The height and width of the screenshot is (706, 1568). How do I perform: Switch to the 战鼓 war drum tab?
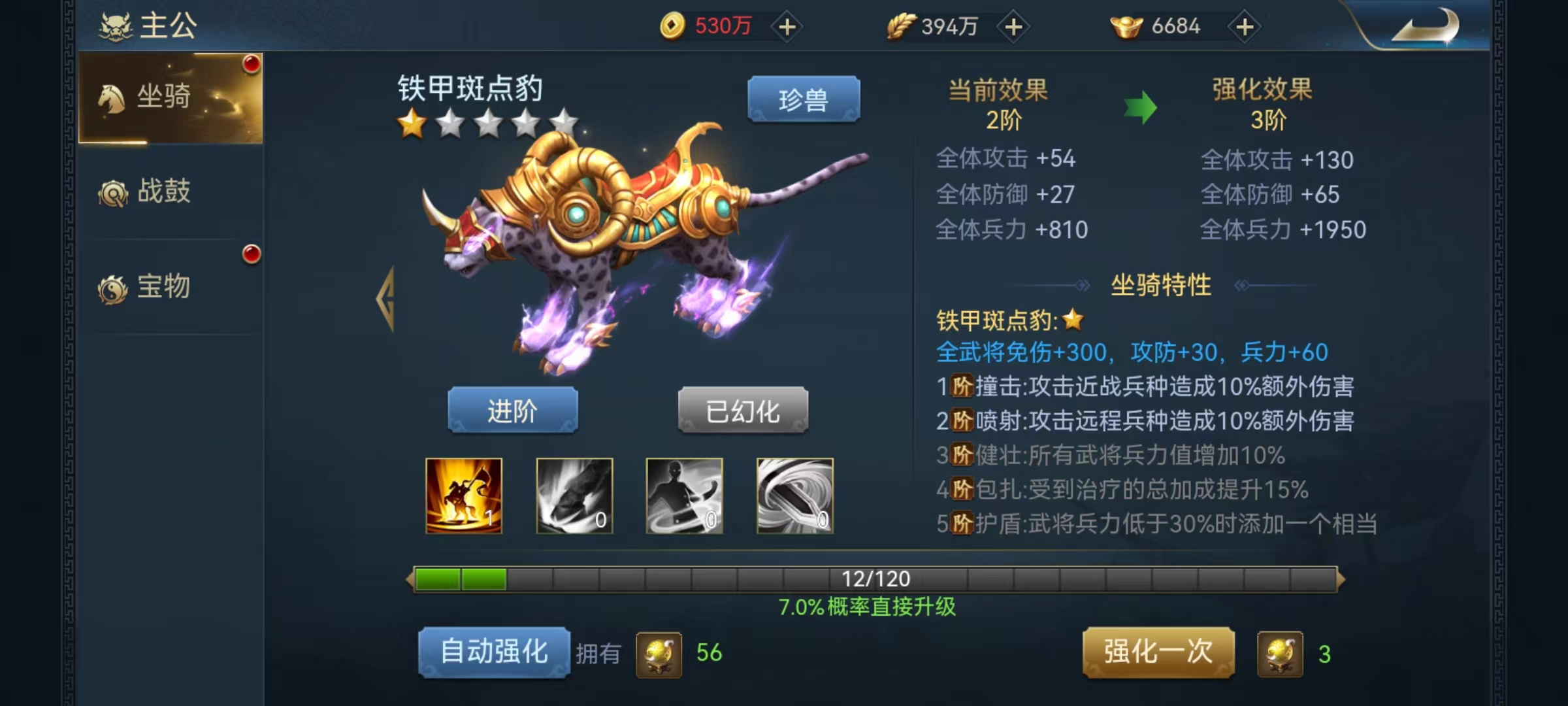tap(171, 192)
